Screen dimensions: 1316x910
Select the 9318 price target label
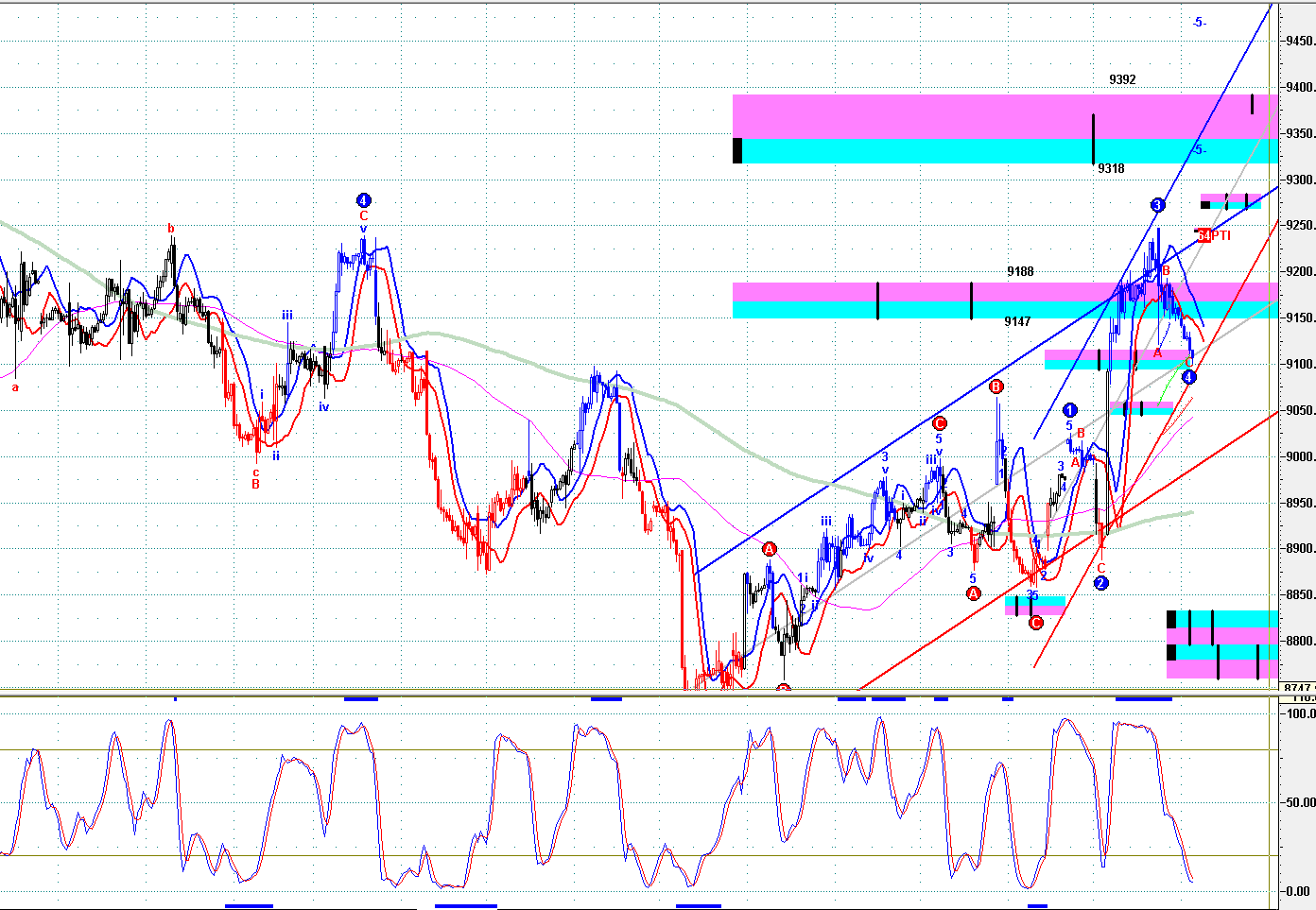pos(1111,168)
